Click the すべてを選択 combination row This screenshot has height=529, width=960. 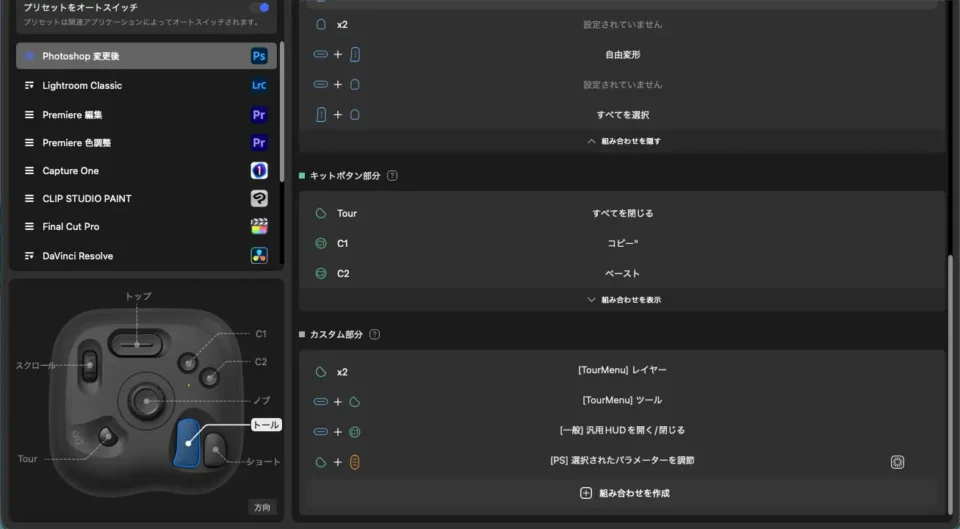(x=623, y=114)
